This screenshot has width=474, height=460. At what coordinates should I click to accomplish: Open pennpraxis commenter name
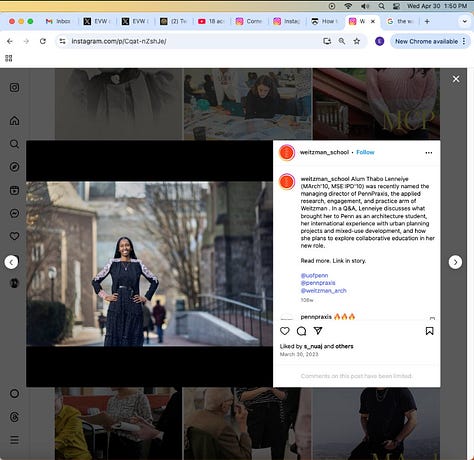tap(316, 317)
